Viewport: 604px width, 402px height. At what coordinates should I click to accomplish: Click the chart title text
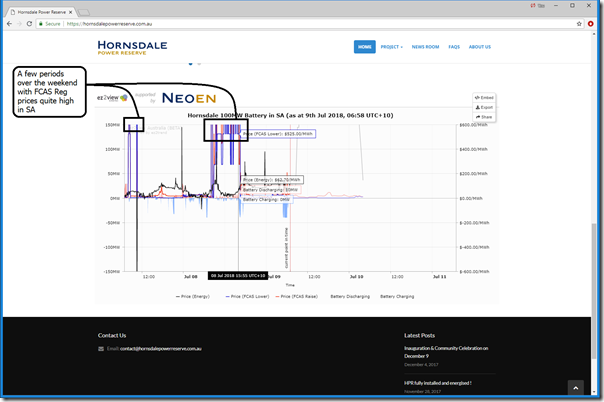(290, 115)
